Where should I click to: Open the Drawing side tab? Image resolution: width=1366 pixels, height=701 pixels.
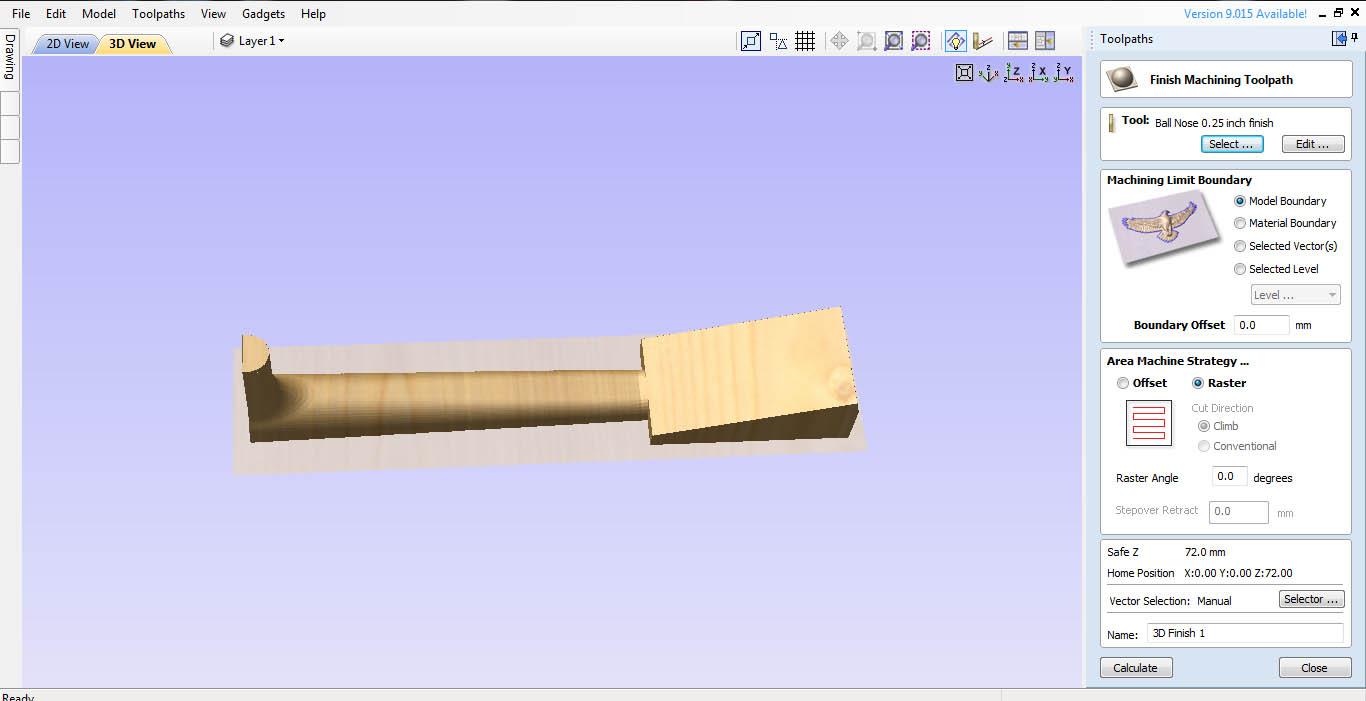pyautogui.click(x=9, y=57)
